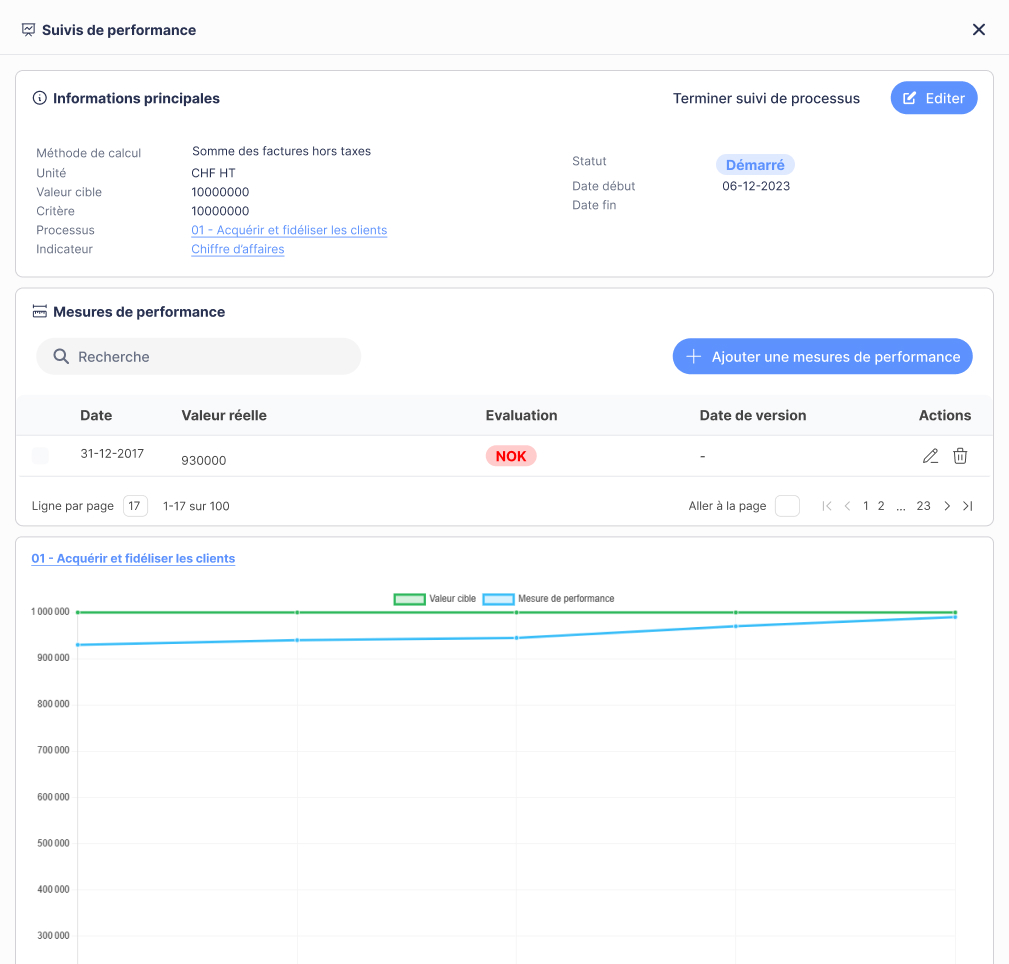Click the Aller à la page box

click(x=787, y=506)
